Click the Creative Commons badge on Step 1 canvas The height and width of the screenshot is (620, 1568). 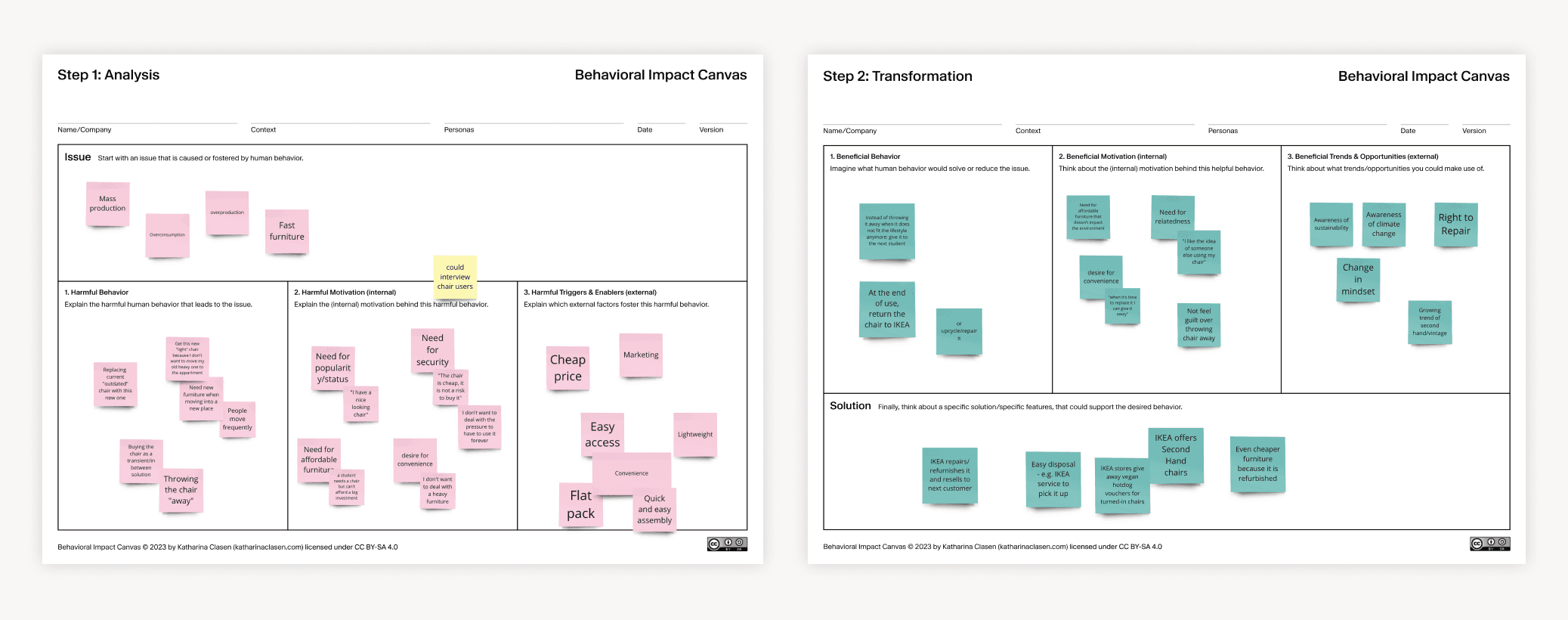click(x=727, y=544)
